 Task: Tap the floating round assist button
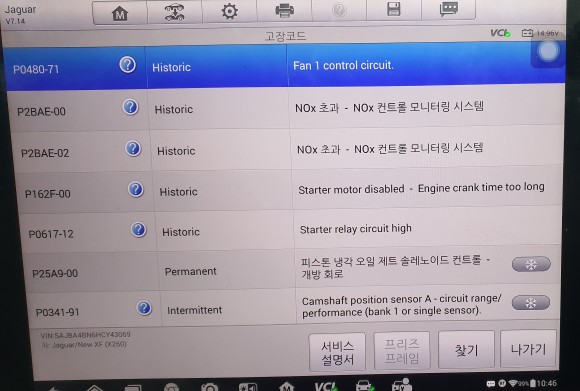[548, 51]
